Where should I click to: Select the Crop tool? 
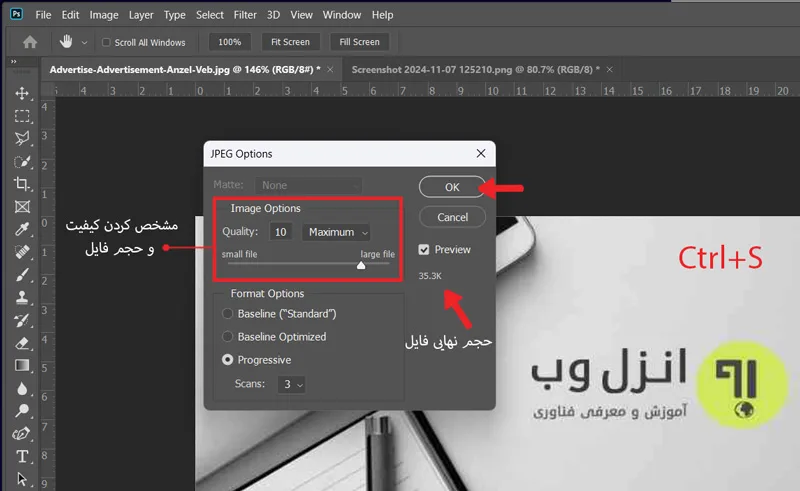pos(22,184)
